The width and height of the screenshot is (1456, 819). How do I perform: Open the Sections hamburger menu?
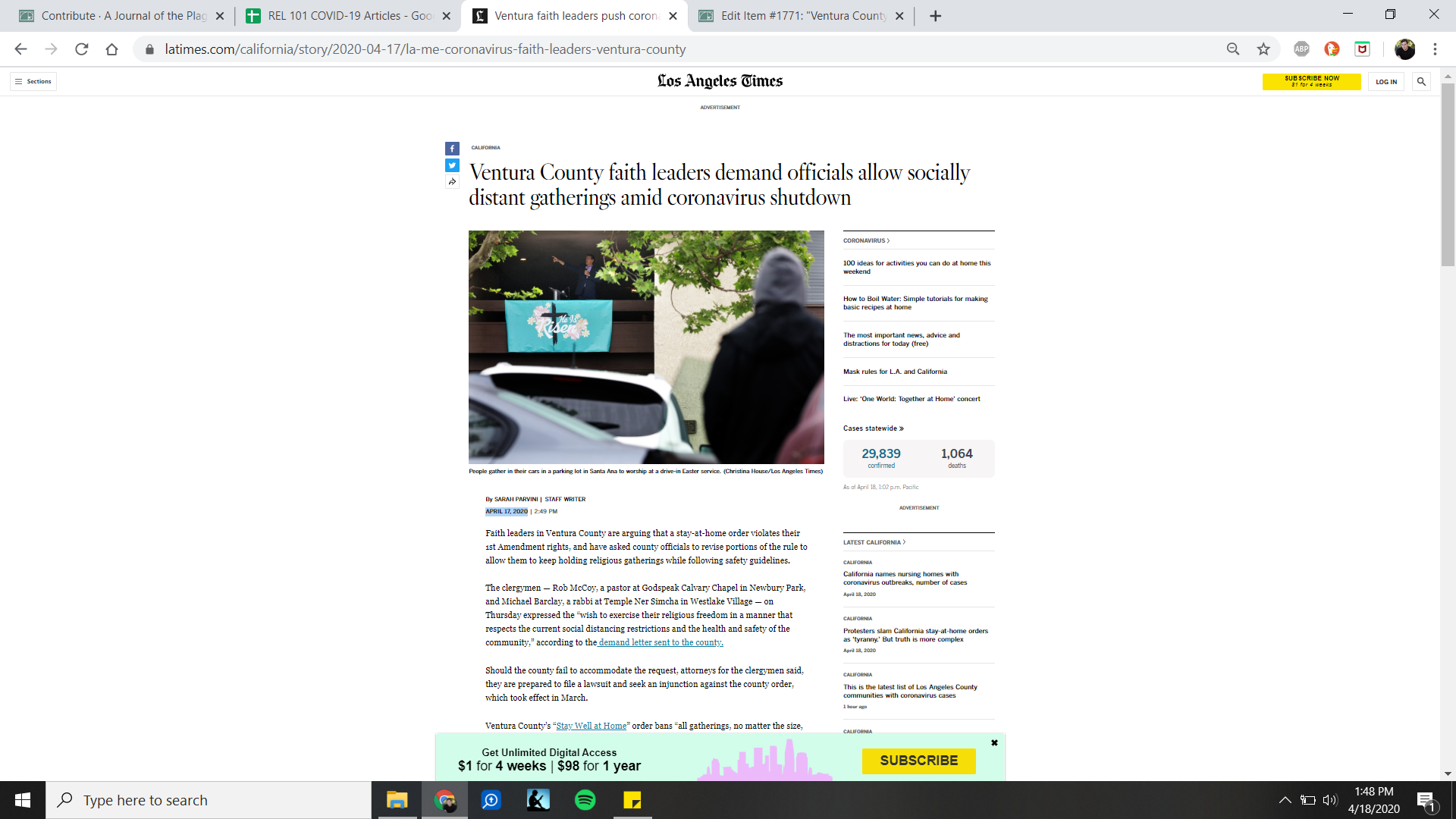pyautogui.click(x=33, y=81)
